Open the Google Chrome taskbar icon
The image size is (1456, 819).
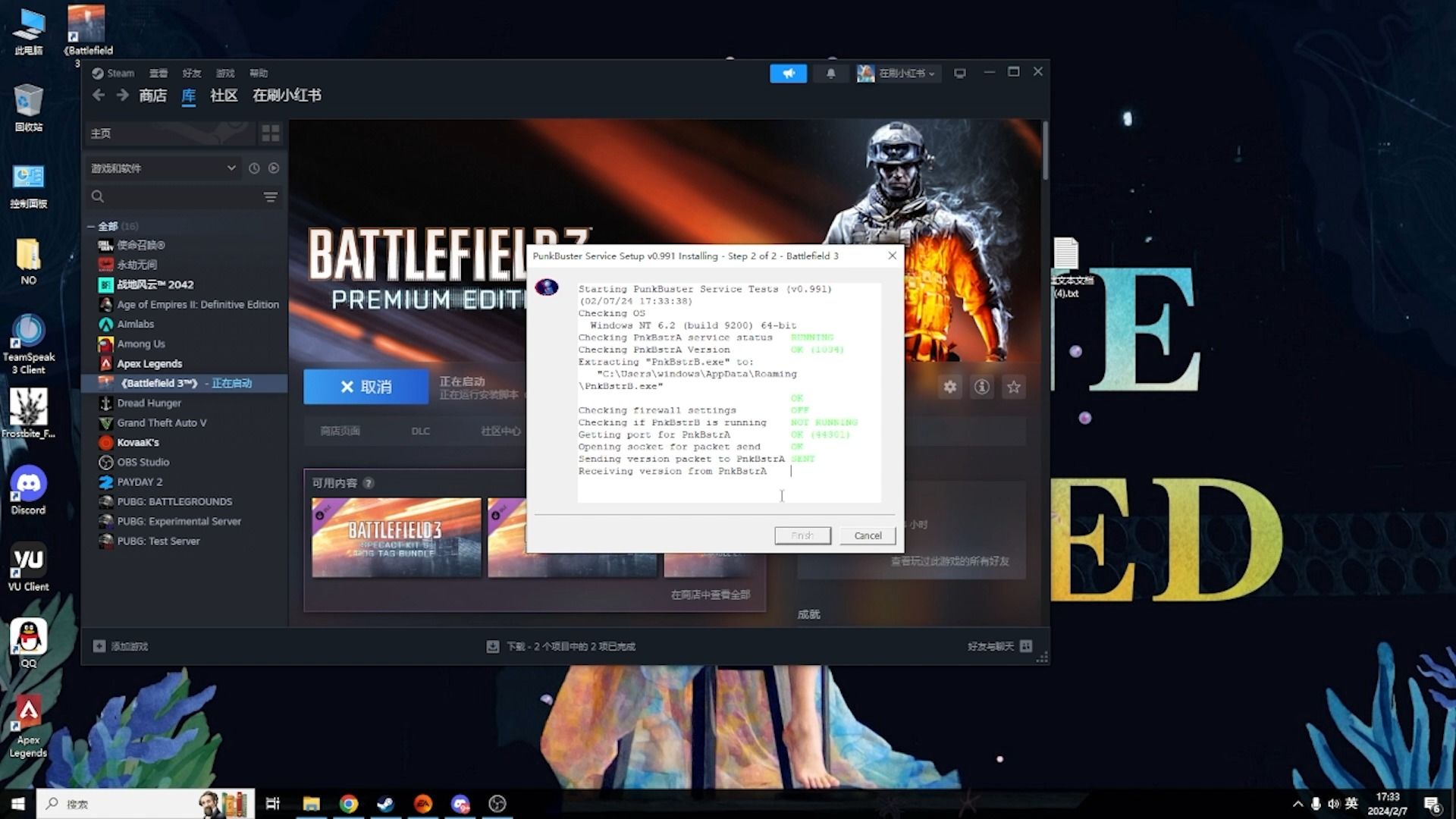point(349,804)
